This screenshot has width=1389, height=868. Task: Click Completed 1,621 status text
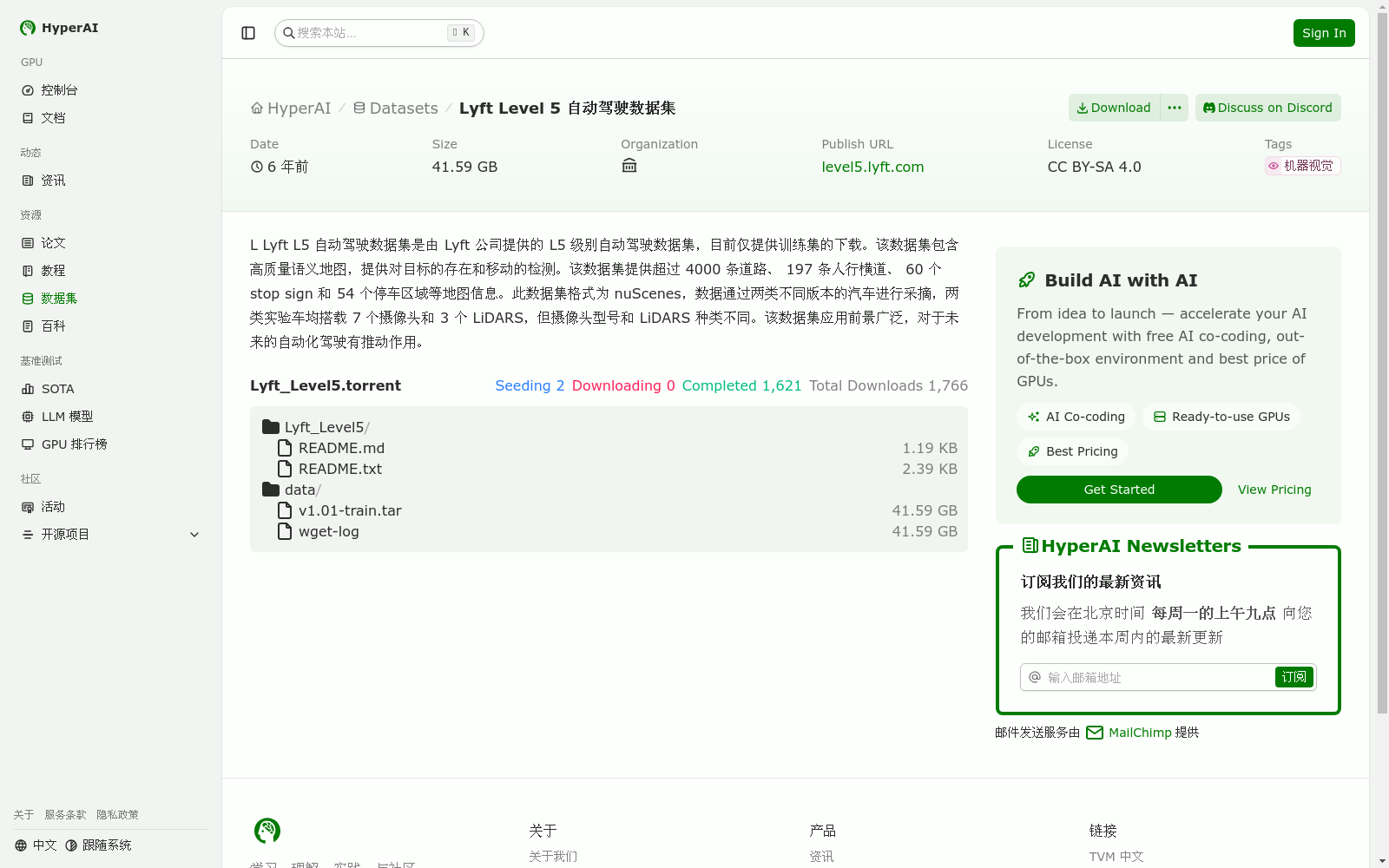coord(741,385)
